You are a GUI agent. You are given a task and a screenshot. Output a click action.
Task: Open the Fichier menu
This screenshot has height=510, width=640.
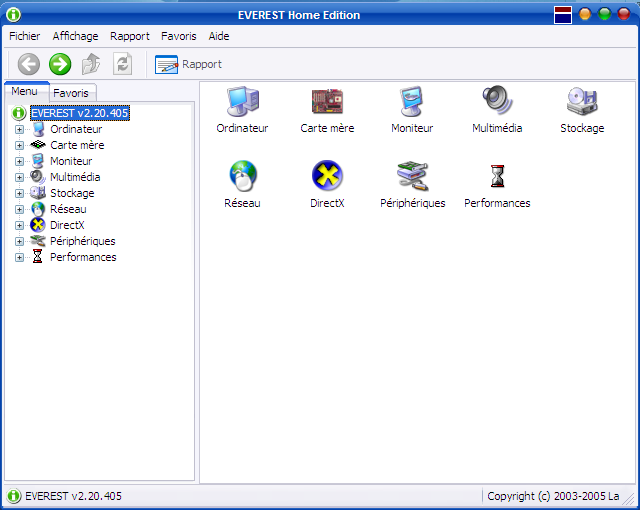click(24, 36)
